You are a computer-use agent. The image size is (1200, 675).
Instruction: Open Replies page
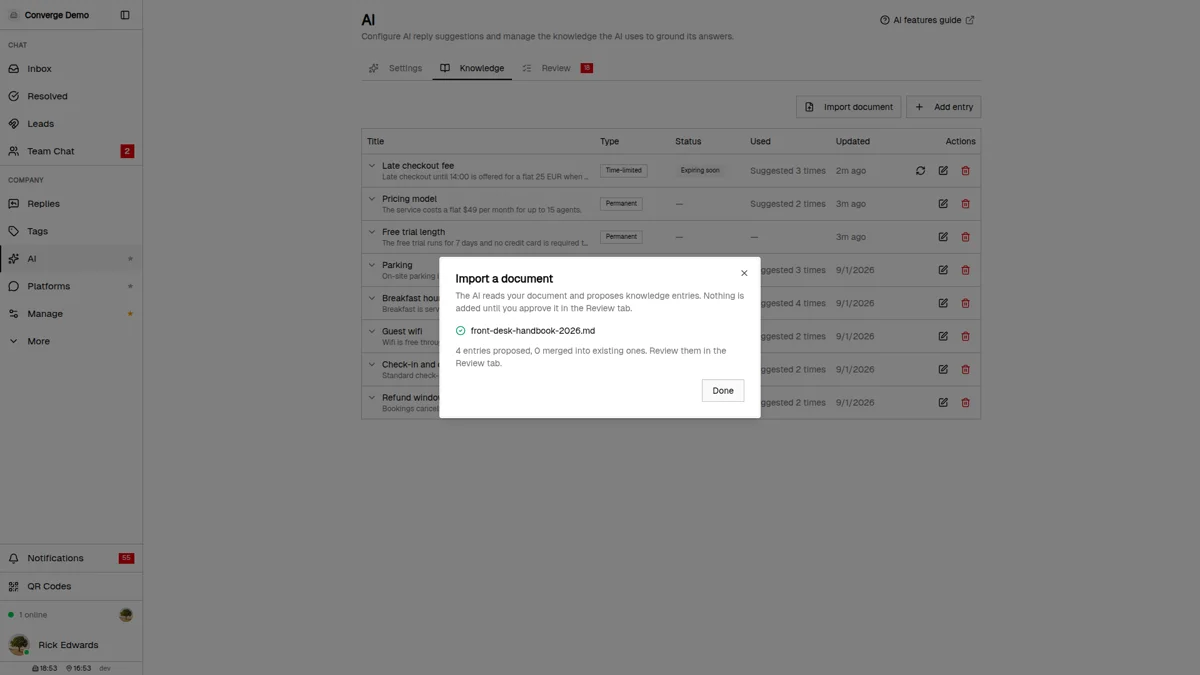[71, 204]
